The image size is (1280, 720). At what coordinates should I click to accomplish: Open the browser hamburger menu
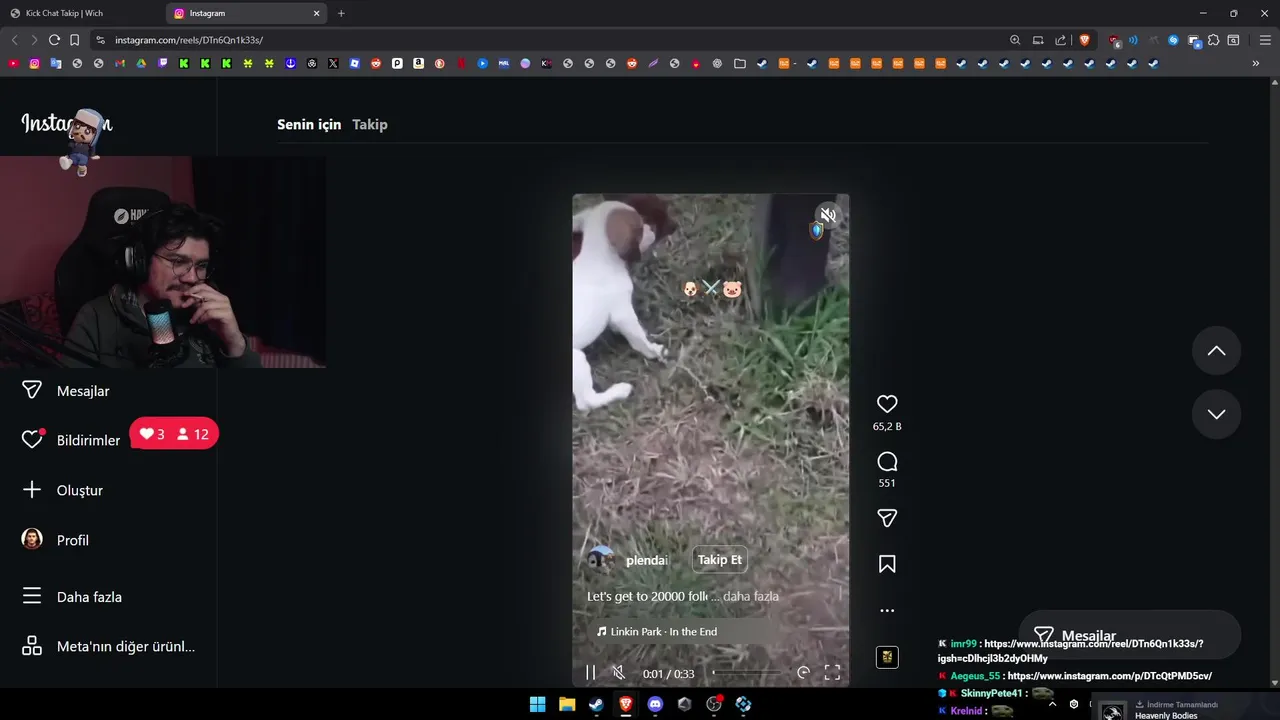1265,40
